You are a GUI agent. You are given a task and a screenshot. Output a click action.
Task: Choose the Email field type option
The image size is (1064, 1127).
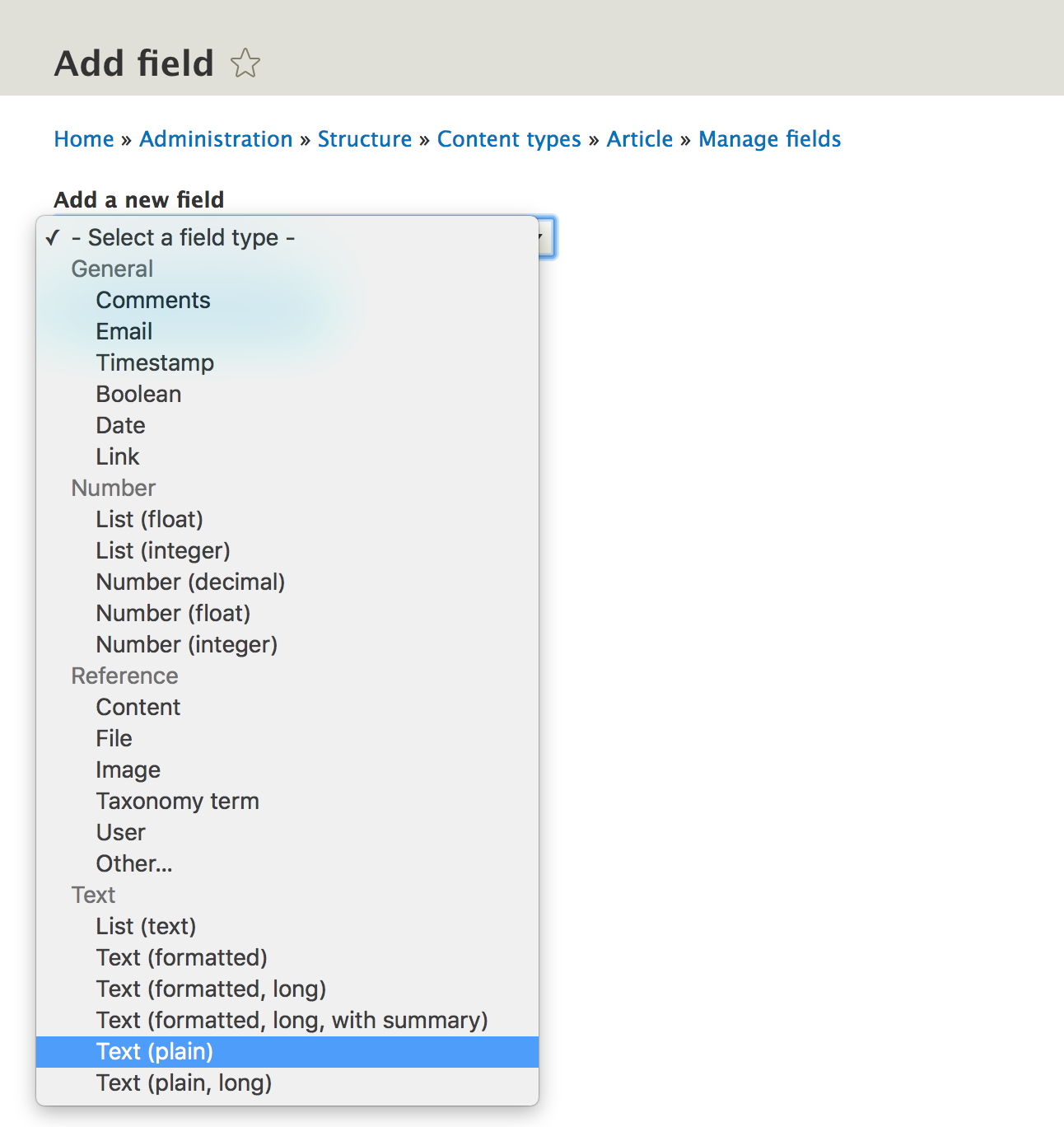click(x=124, y=331)
